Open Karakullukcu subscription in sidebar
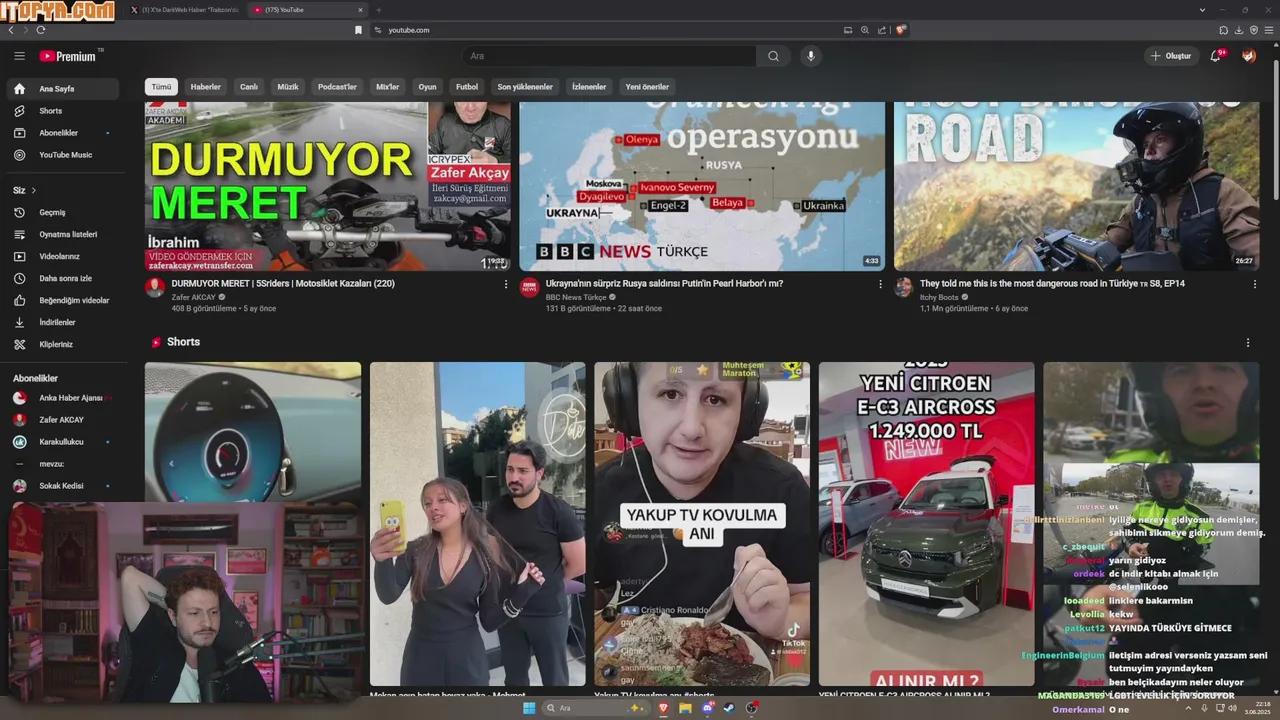 tap(62, 442)
